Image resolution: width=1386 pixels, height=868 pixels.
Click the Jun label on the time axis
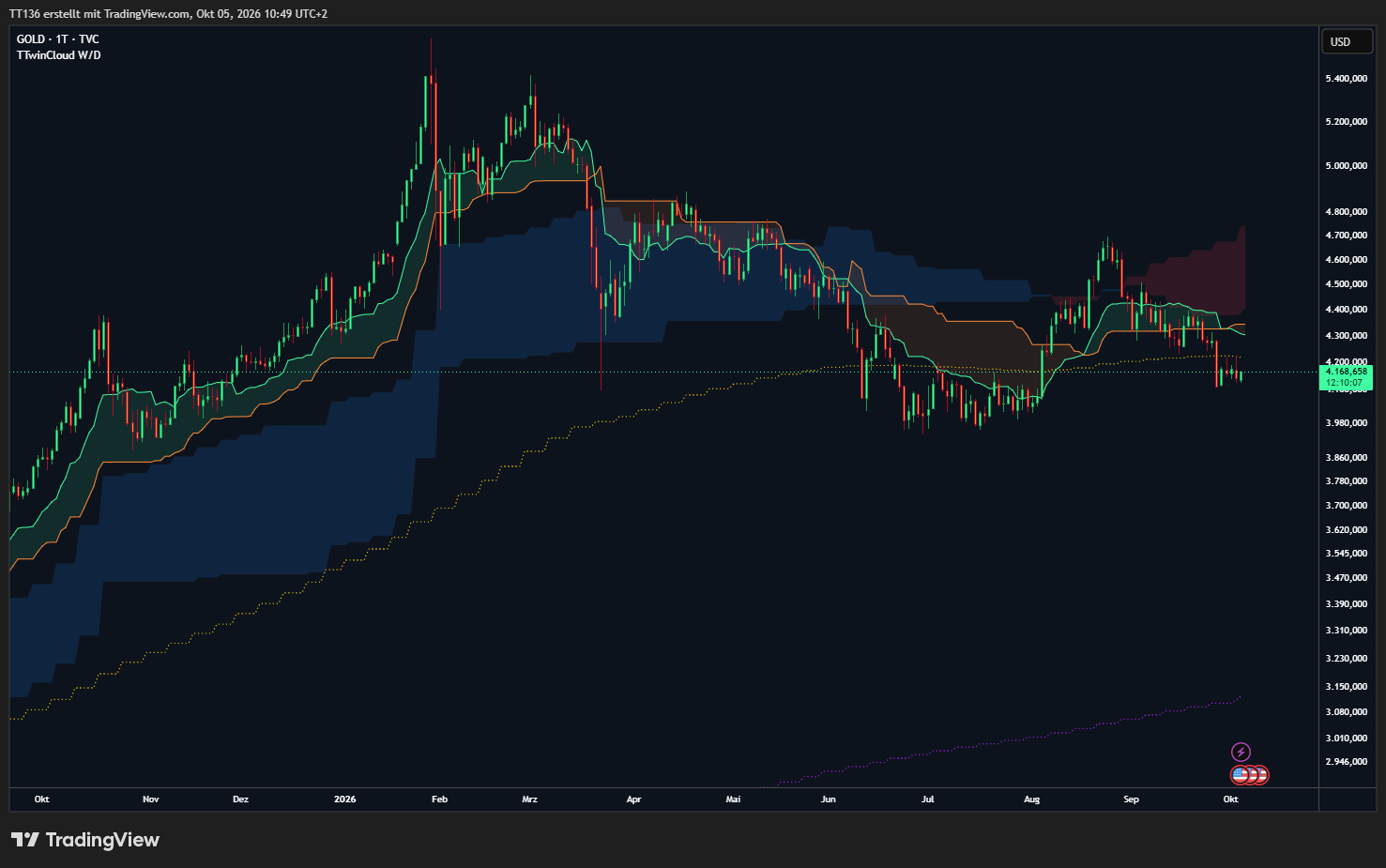point(828,799)
